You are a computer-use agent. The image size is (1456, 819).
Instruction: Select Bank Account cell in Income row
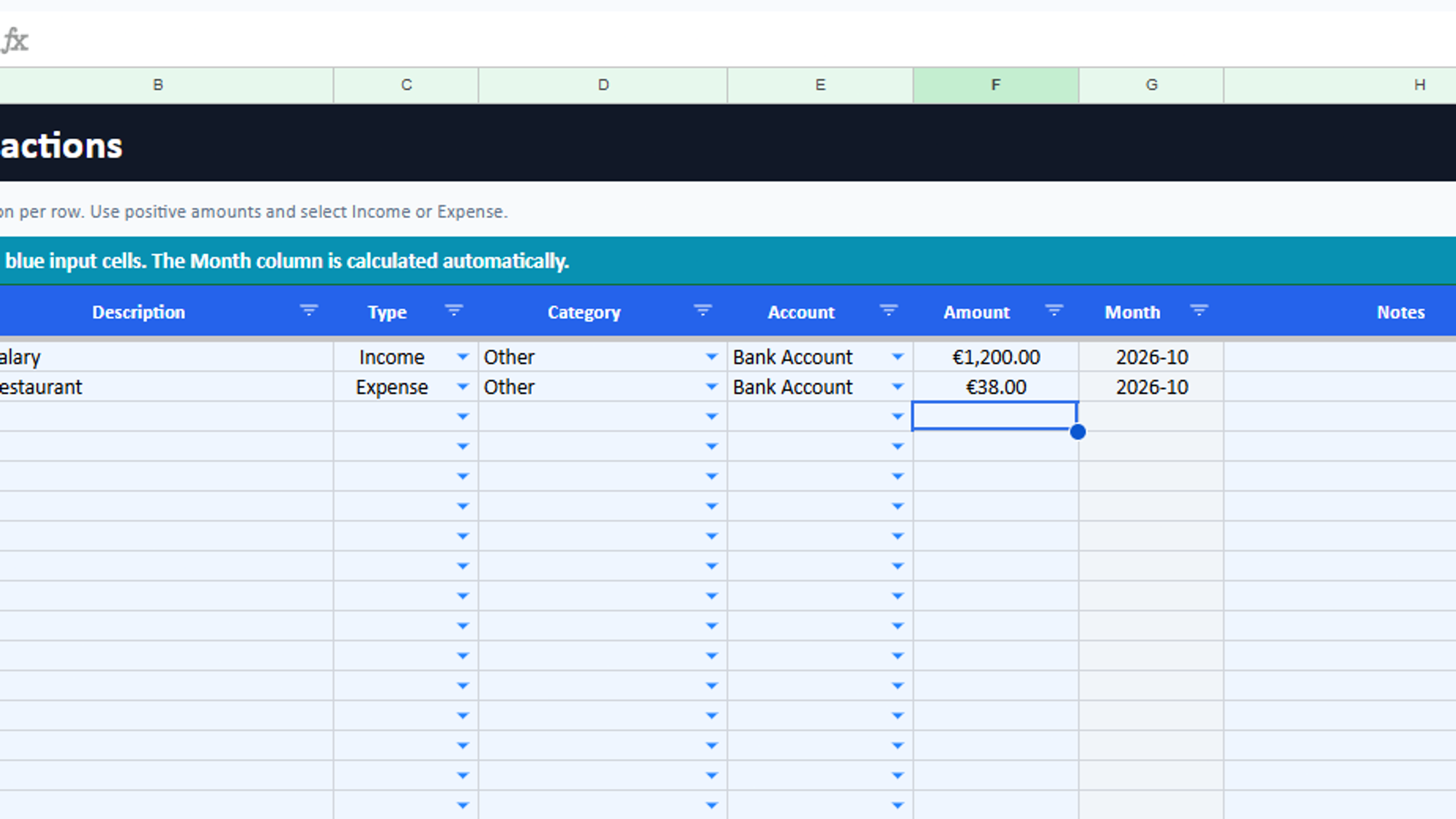click(820, 357)
